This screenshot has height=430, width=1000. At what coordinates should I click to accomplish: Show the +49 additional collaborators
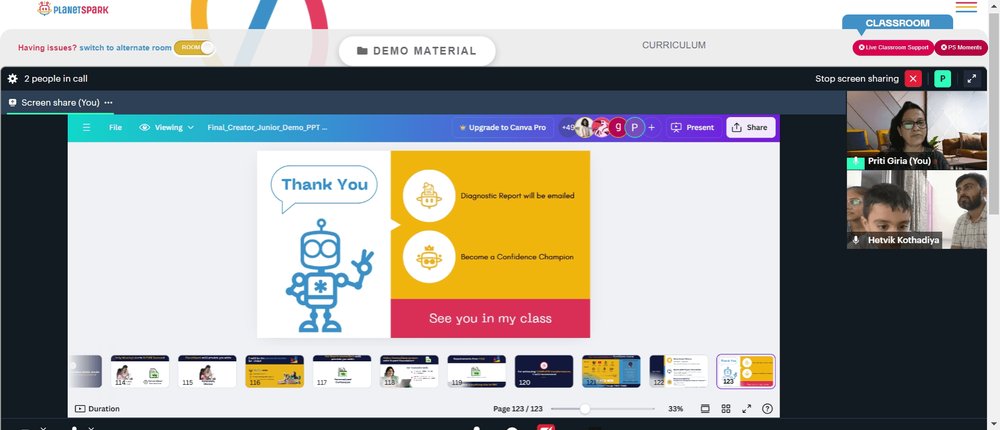567,128
